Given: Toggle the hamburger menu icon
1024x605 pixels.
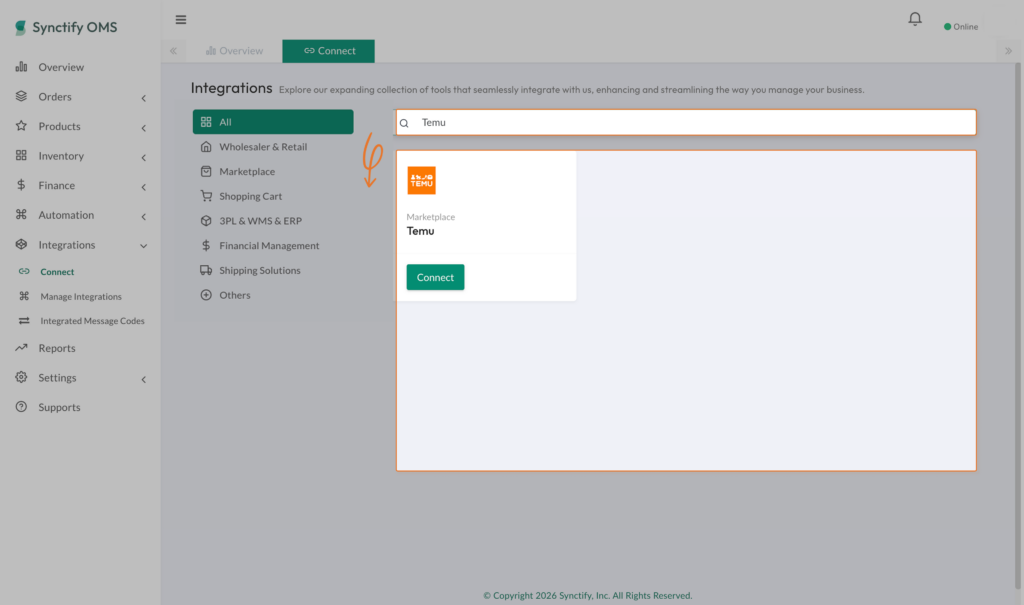Looking at the screenshot, I should click(181, 20).
